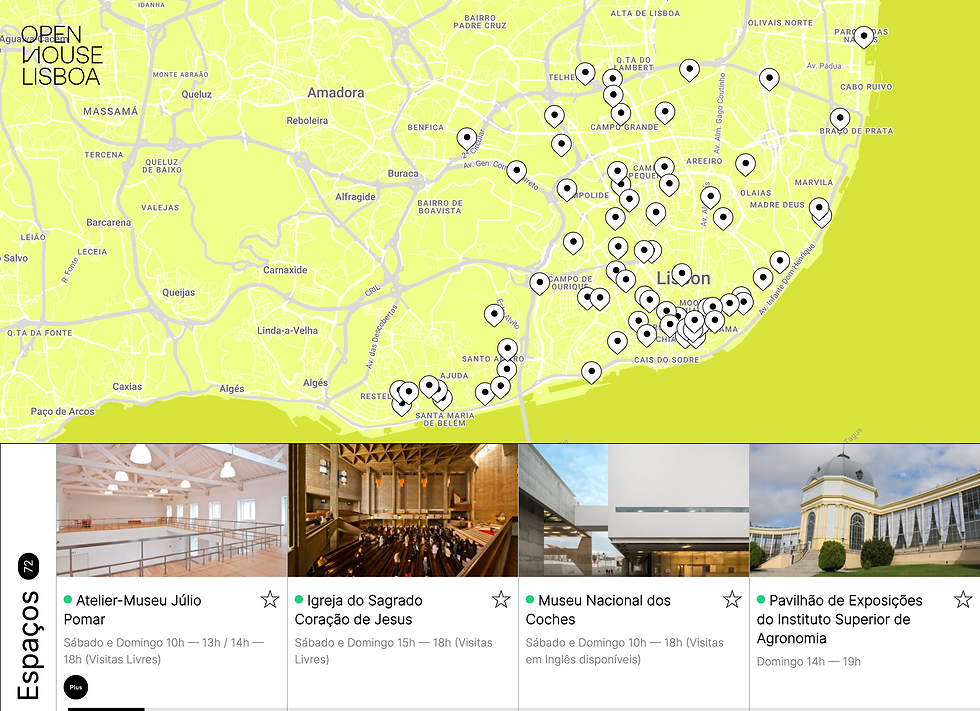Click the Alfragide map label
980x711 pixels.
pyautogui.click(x=355, y=197)
